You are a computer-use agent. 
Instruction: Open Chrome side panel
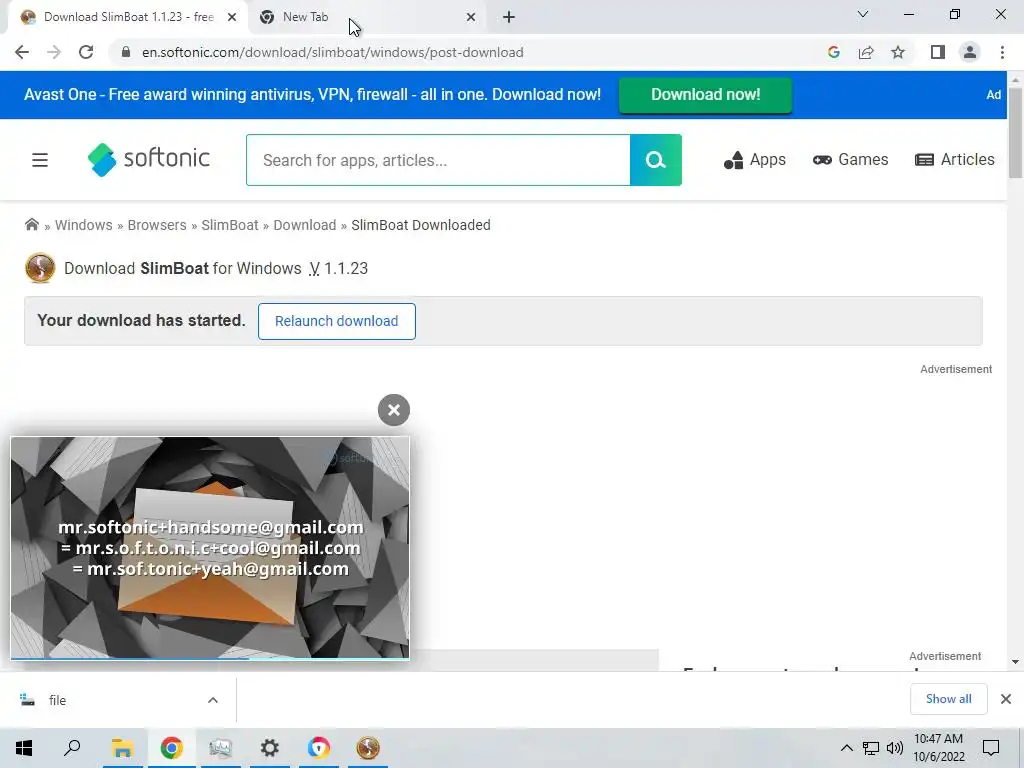pos(938,52)
